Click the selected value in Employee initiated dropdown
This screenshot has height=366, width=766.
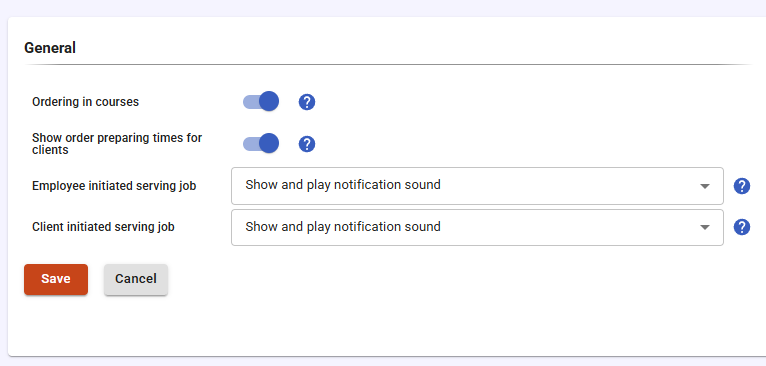coord(343,185)
